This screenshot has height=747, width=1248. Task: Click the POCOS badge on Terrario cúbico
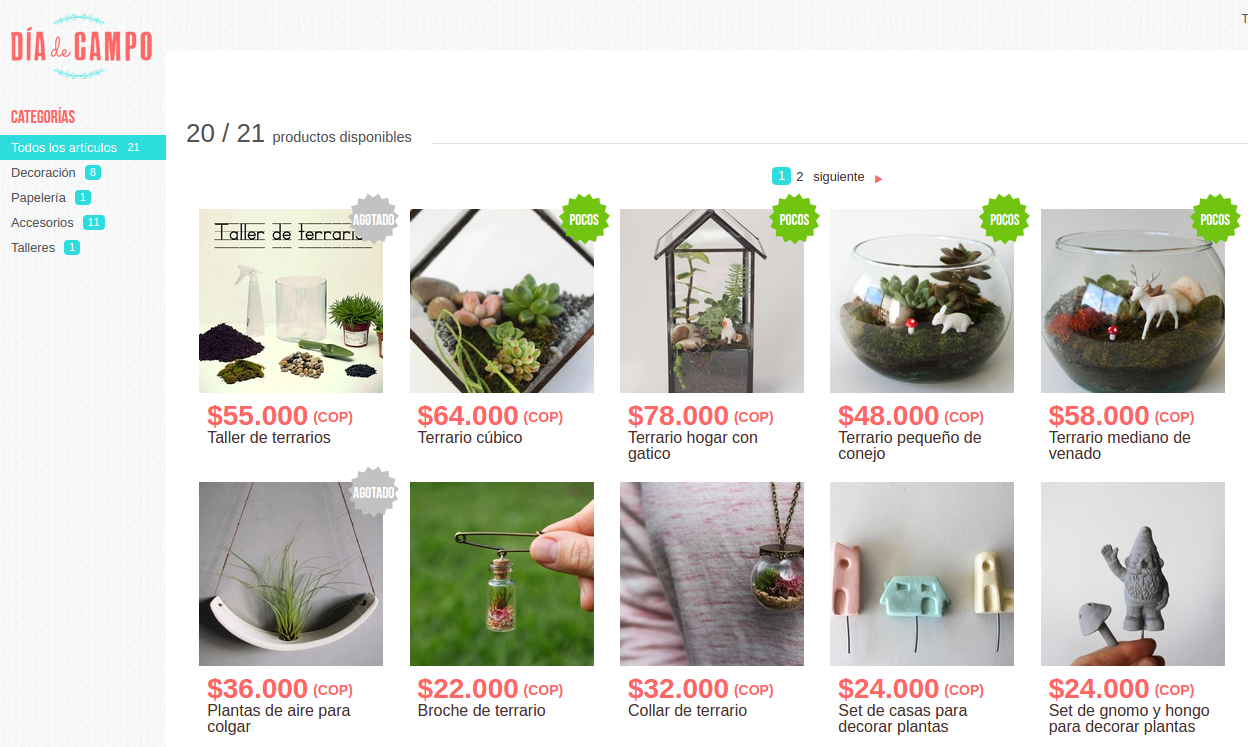tap(584, 219)
